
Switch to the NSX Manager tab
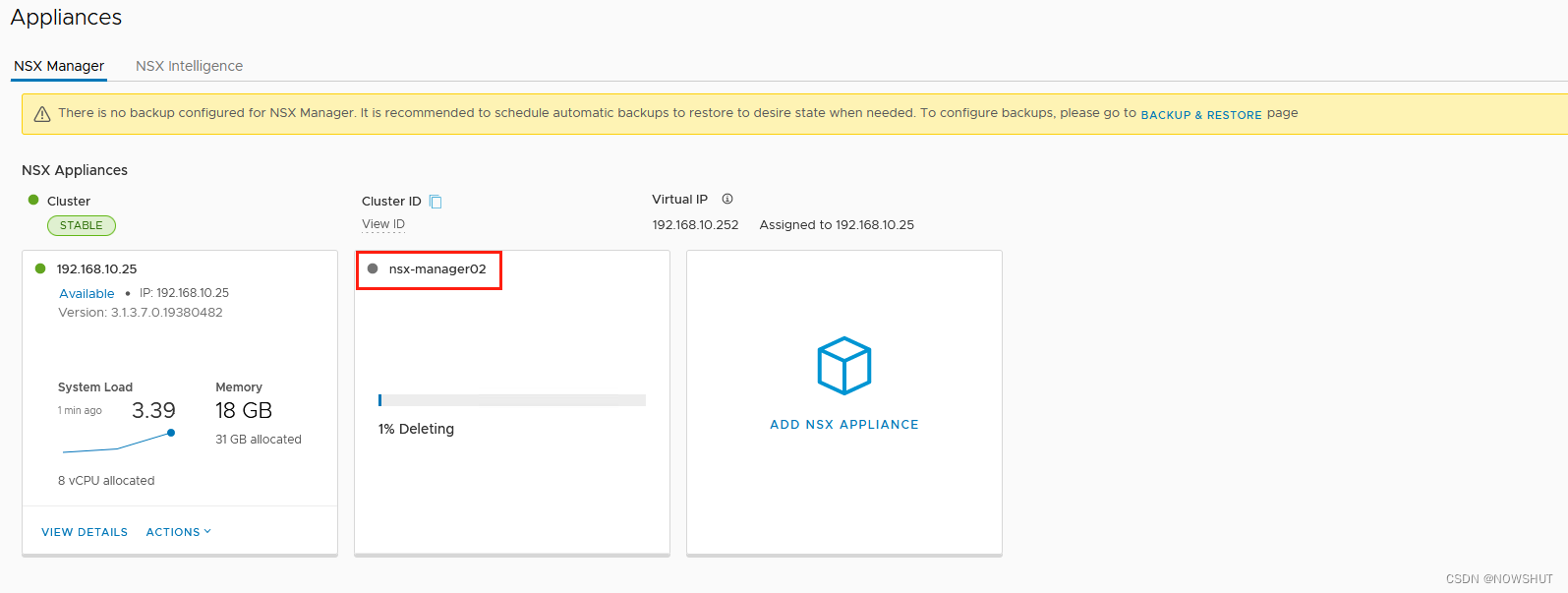pos(59,66)
